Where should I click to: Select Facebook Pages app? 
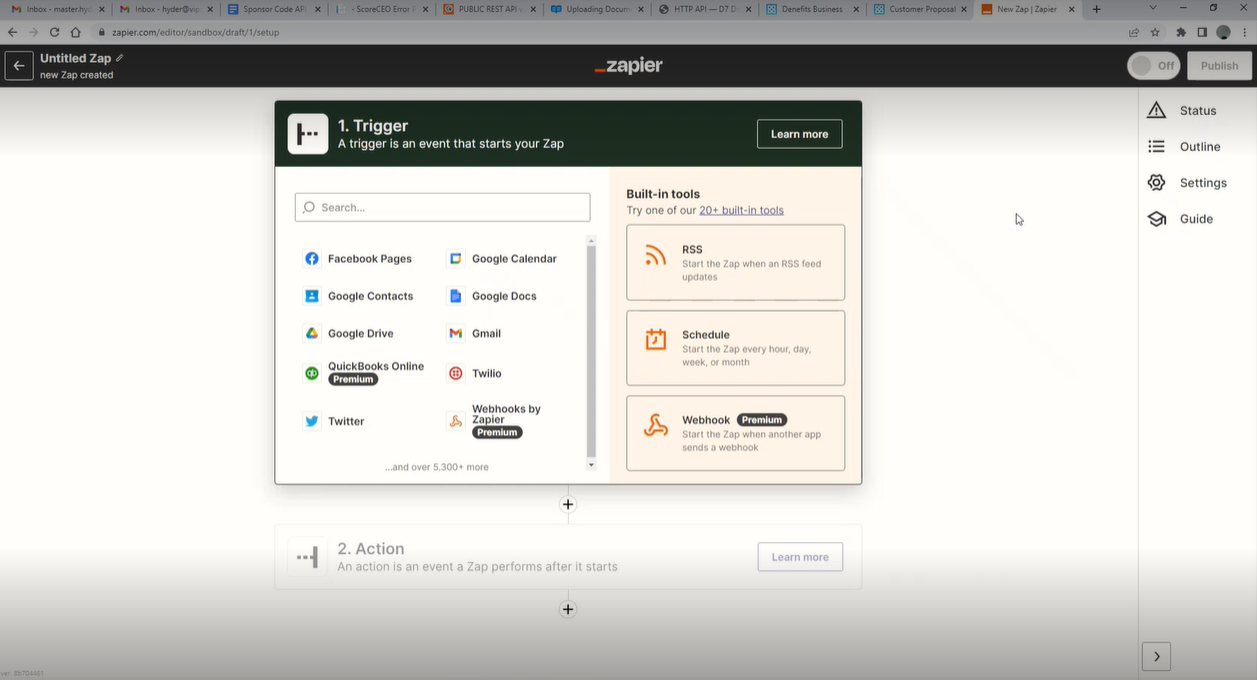pos(358,258)
